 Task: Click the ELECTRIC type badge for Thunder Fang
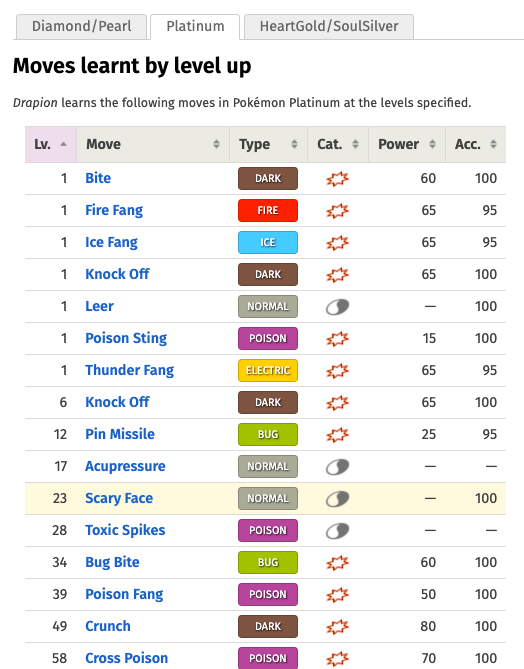268,370
